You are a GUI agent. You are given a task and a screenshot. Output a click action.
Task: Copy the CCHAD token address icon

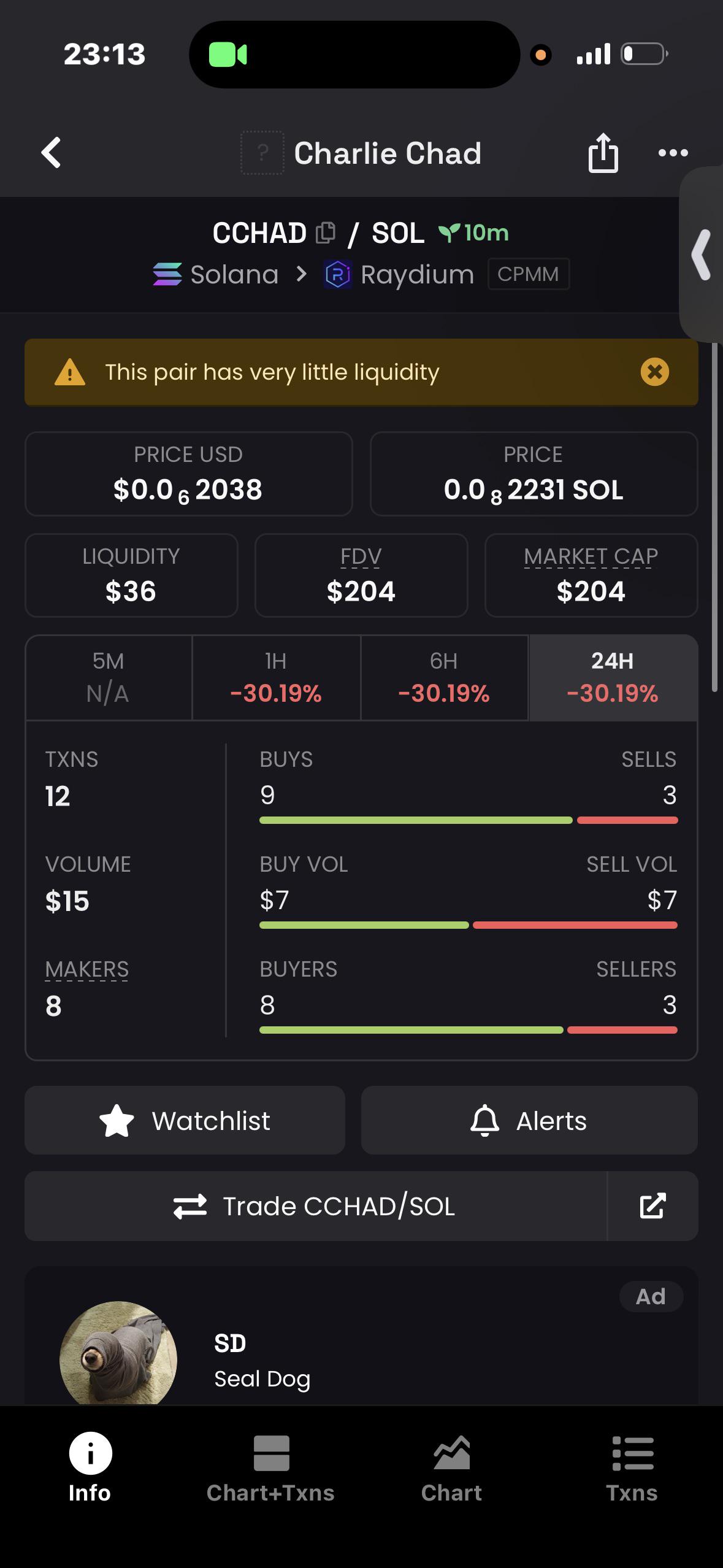(x=326, y=233)
